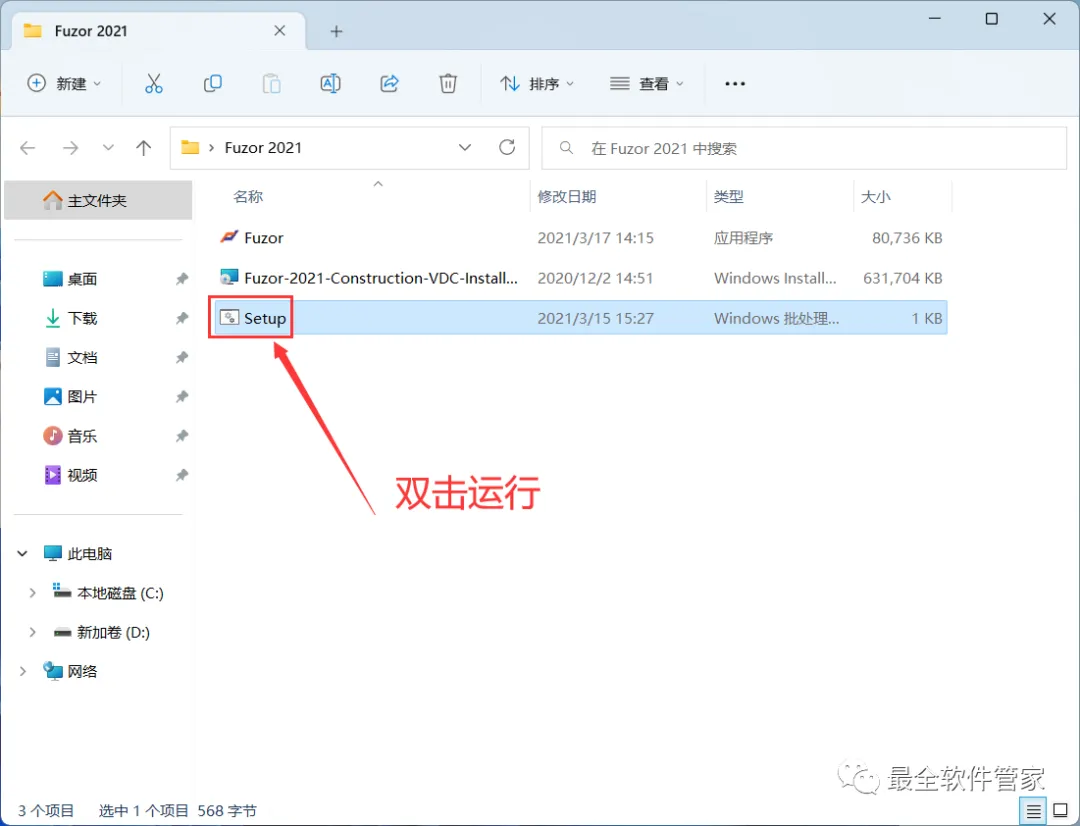Refresh the Fuzor 2021 folder

pos(507,147)
